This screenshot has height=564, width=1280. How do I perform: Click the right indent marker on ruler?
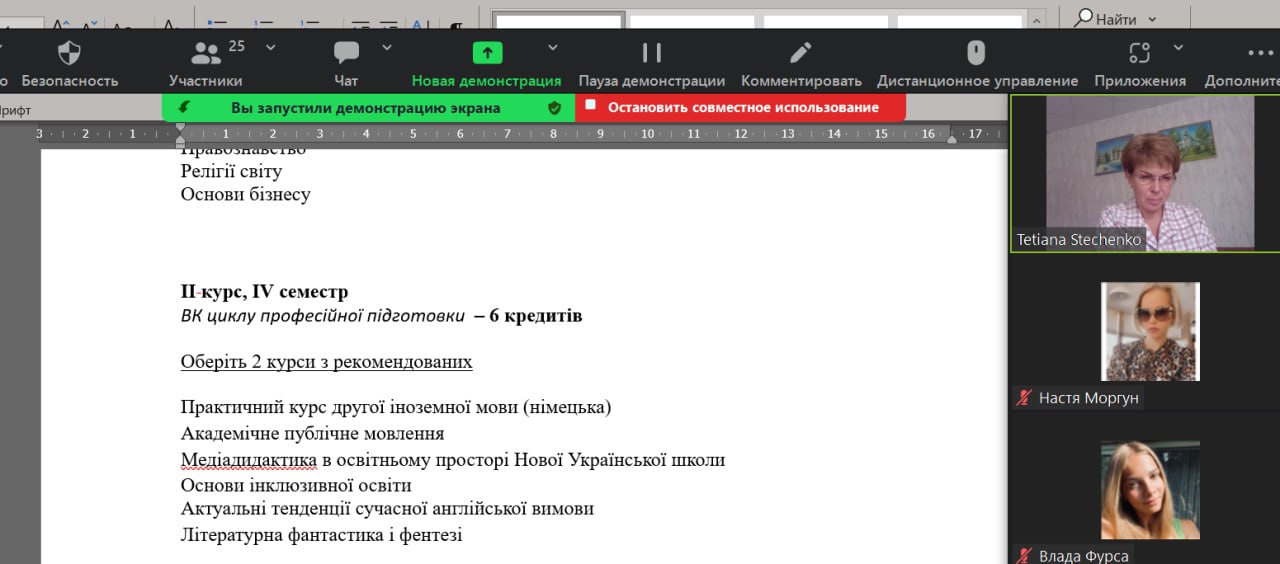pyautogui.click(x=952, y=138)
